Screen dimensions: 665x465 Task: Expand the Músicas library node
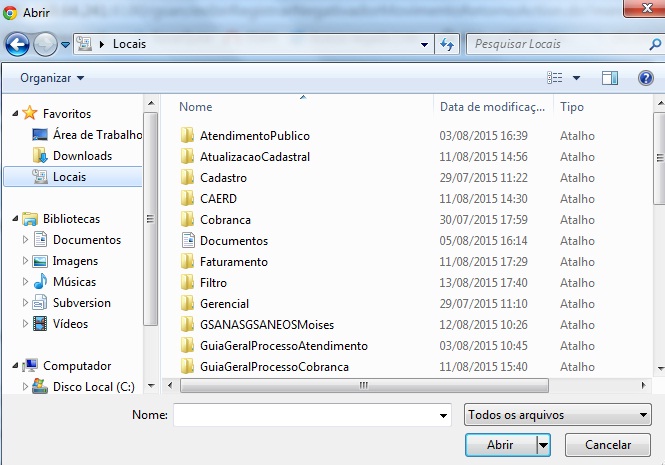coord(25,281)
